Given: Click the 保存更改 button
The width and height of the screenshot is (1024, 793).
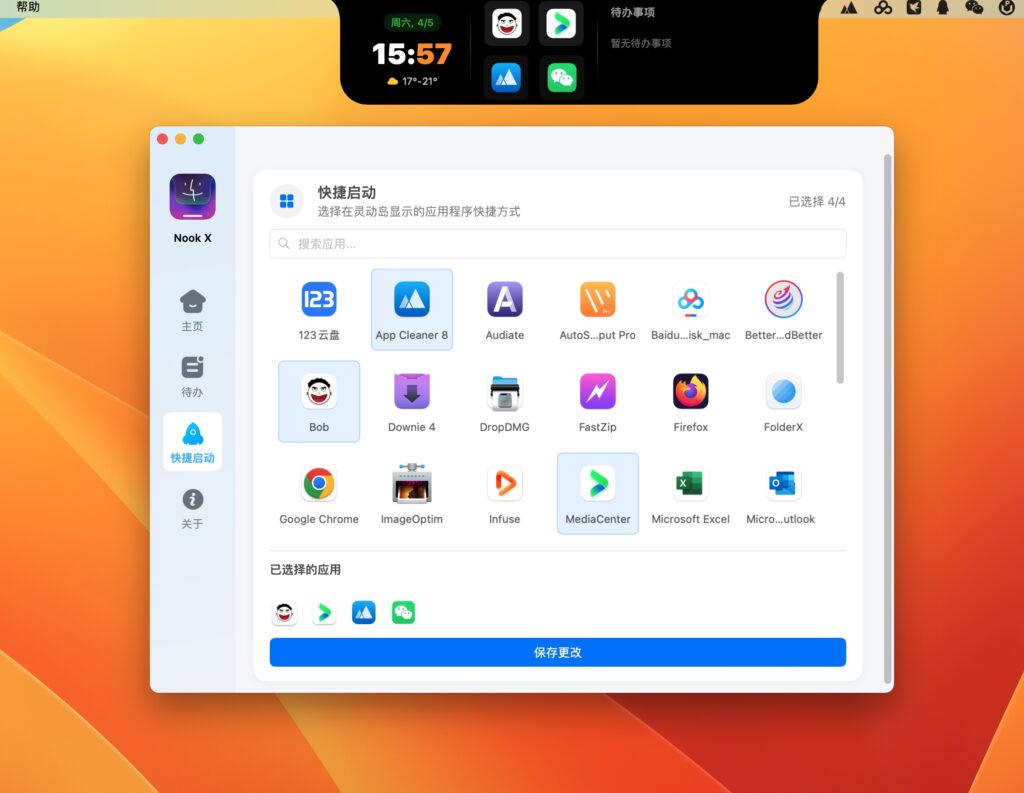Looking at the screenshot, I should 557,652.
